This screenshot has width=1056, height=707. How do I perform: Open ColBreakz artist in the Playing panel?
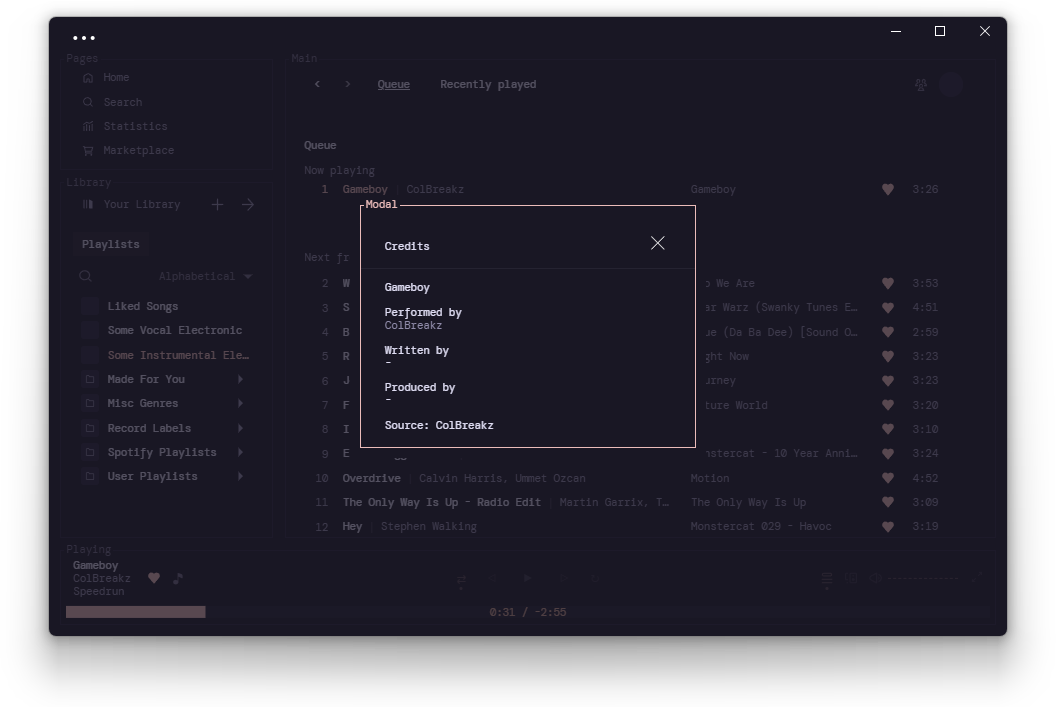click(x=102, y=578)
